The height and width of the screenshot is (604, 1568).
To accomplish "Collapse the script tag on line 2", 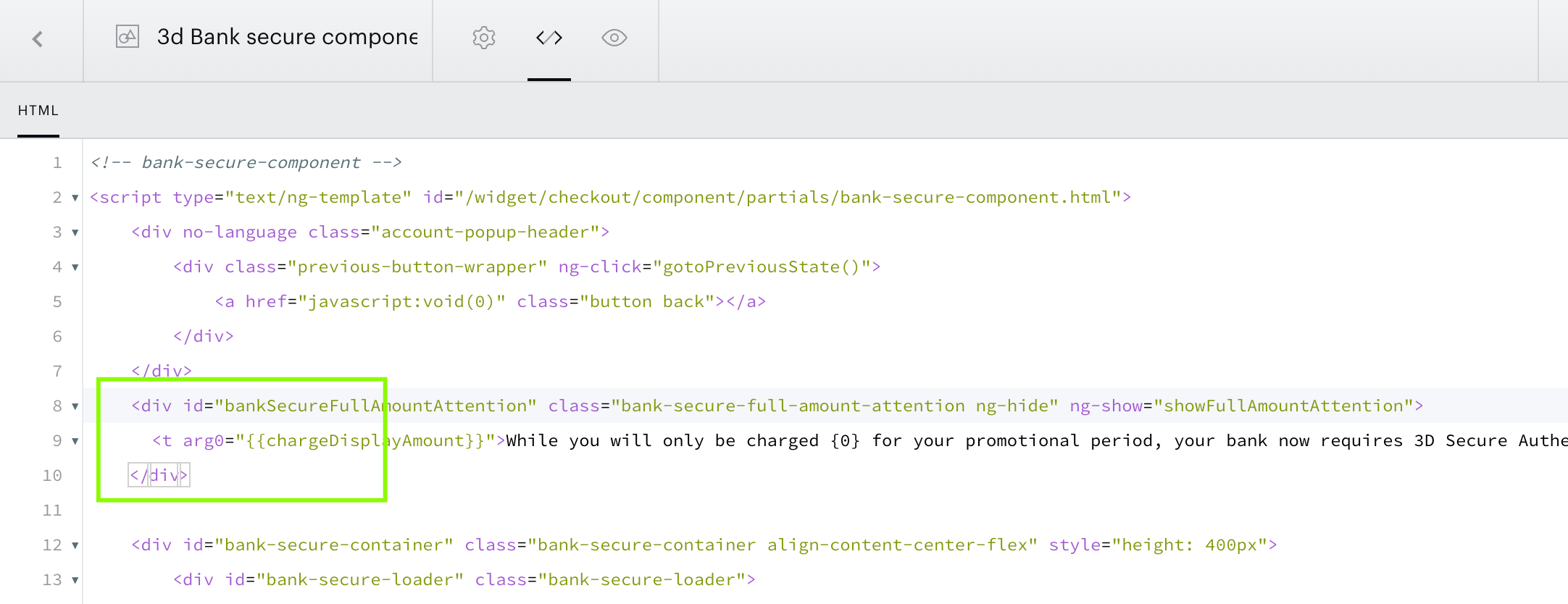I will 75,198.
